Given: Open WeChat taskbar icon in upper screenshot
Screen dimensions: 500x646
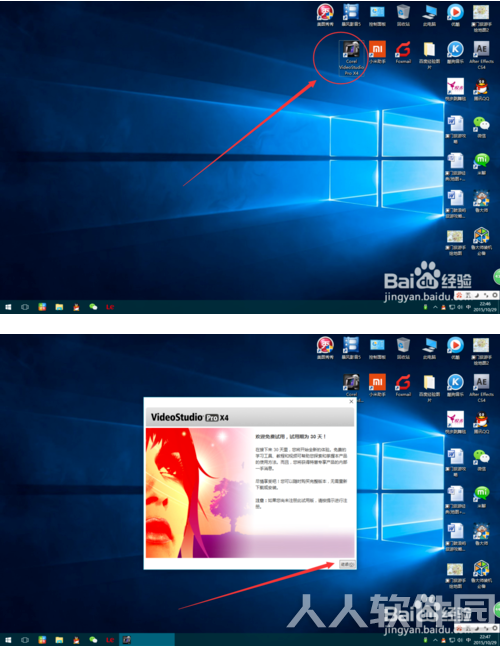Looking at the screenshot, I should click(x=93, y=307).
